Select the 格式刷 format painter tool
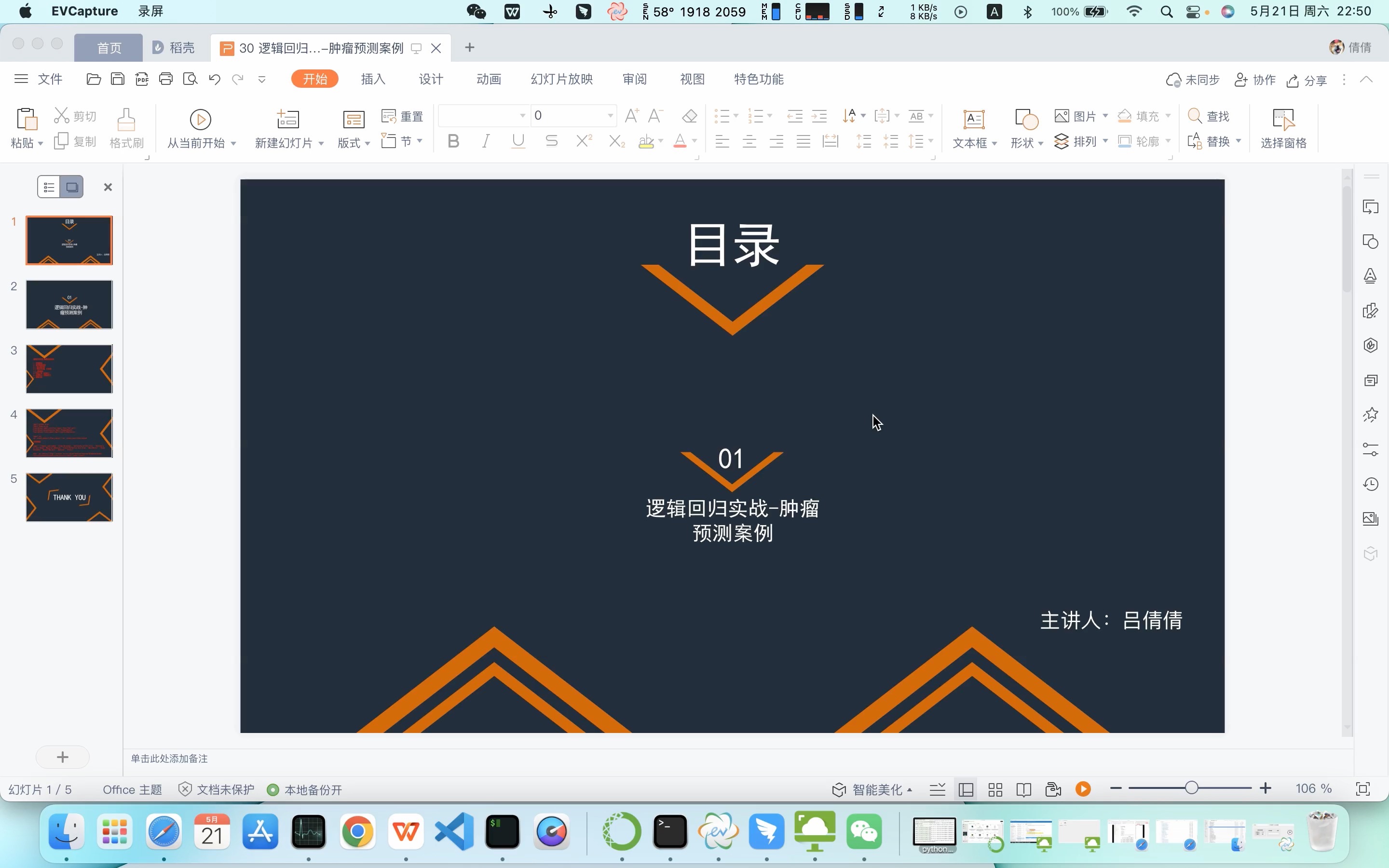The height and width of the screenshot is (868, 1389). pos(126,127)
